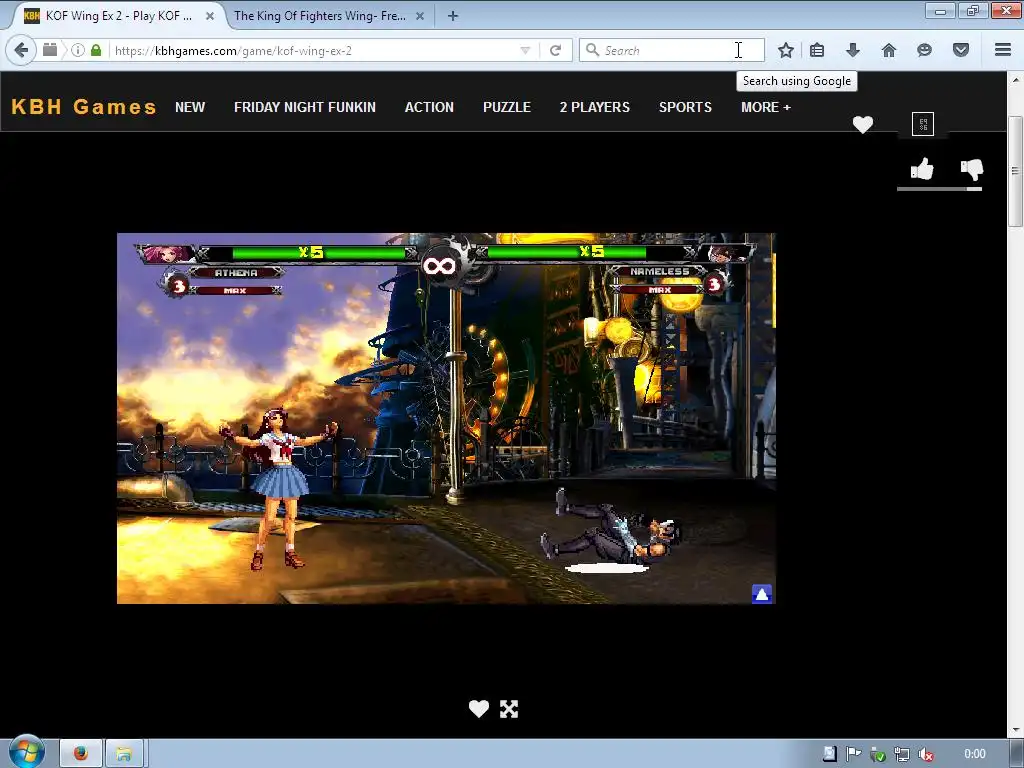Close the KOF Wing Ex 2 tab
This screenshot has height=768, width=1024.
tap(210, 16)
